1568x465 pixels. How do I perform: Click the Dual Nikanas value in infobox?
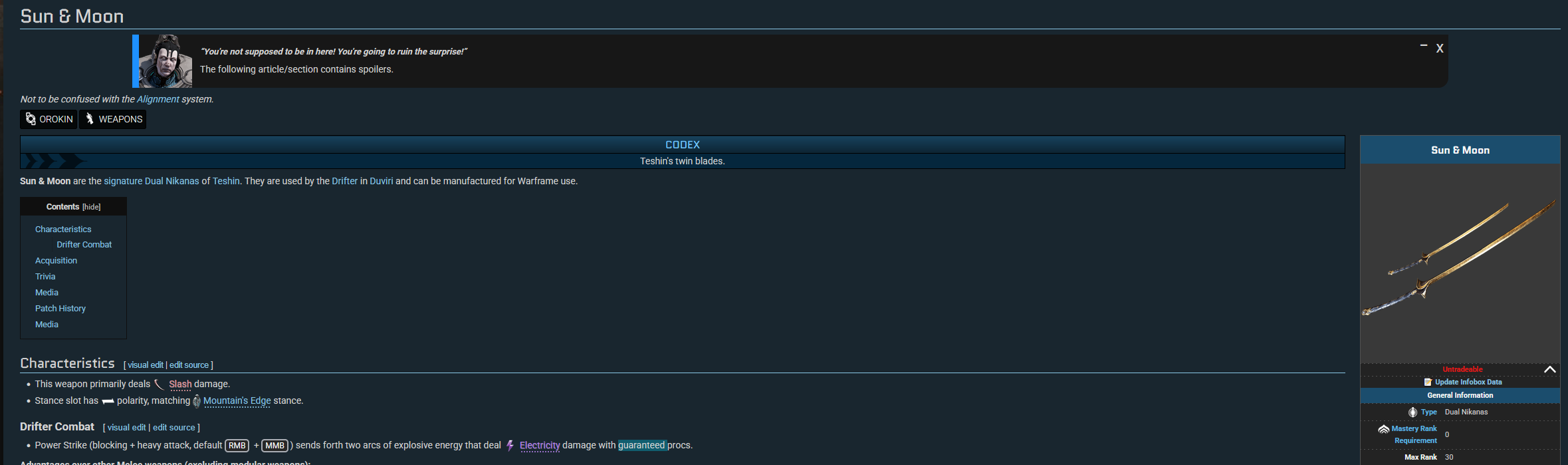(1466, 412)
